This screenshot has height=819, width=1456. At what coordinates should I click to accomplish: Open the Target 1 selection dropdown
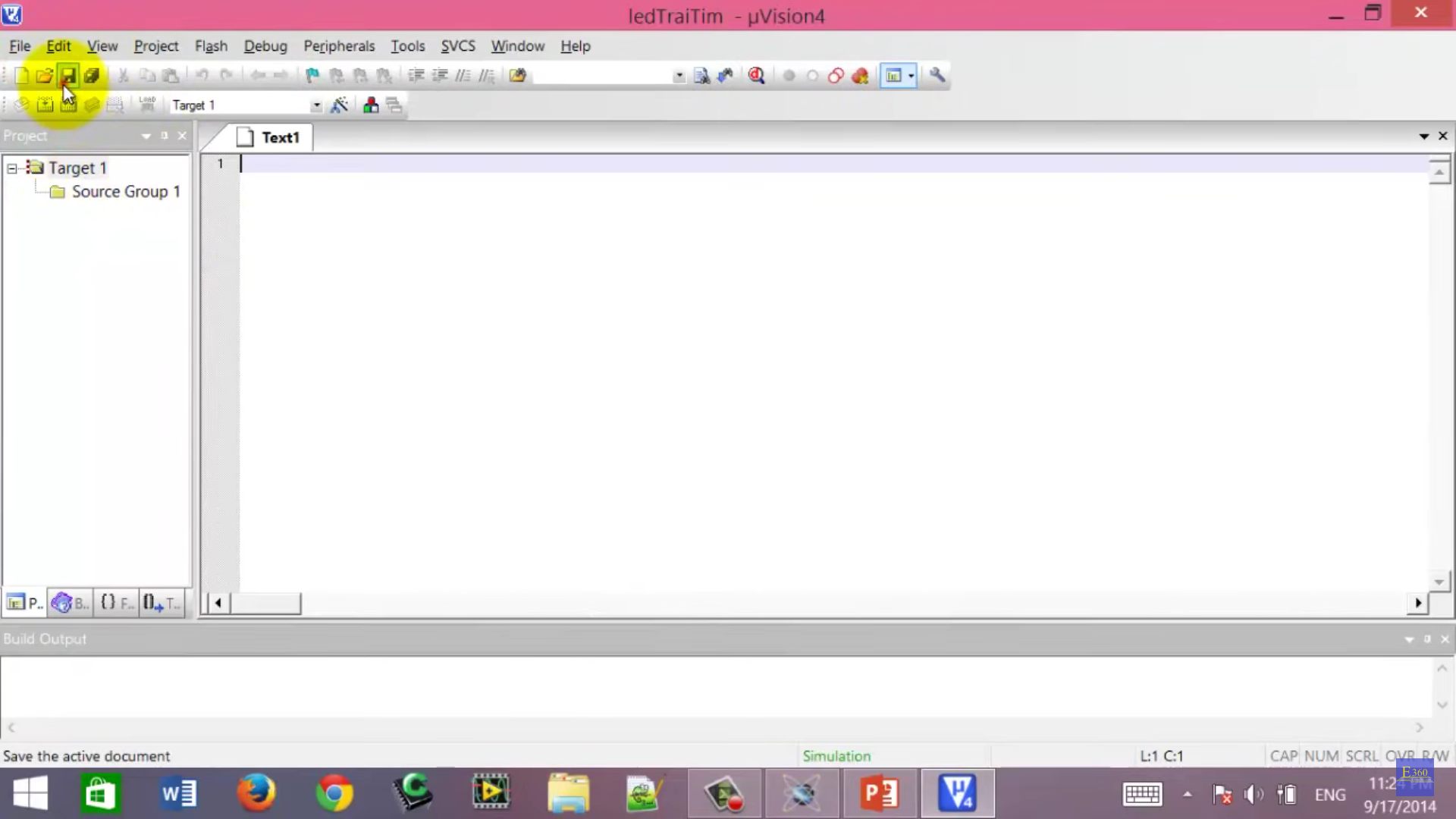tap(316, 105)
